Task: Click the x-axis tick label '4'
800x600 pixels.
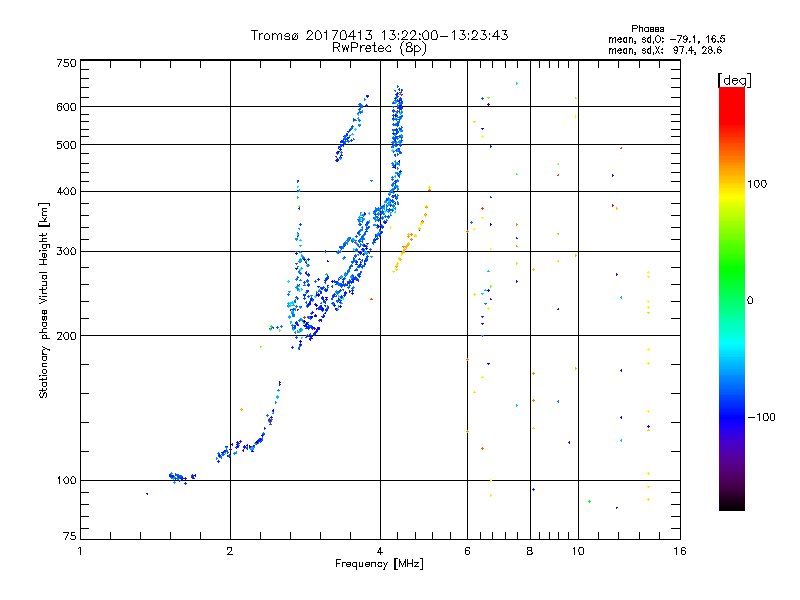Action: point(380,551)
